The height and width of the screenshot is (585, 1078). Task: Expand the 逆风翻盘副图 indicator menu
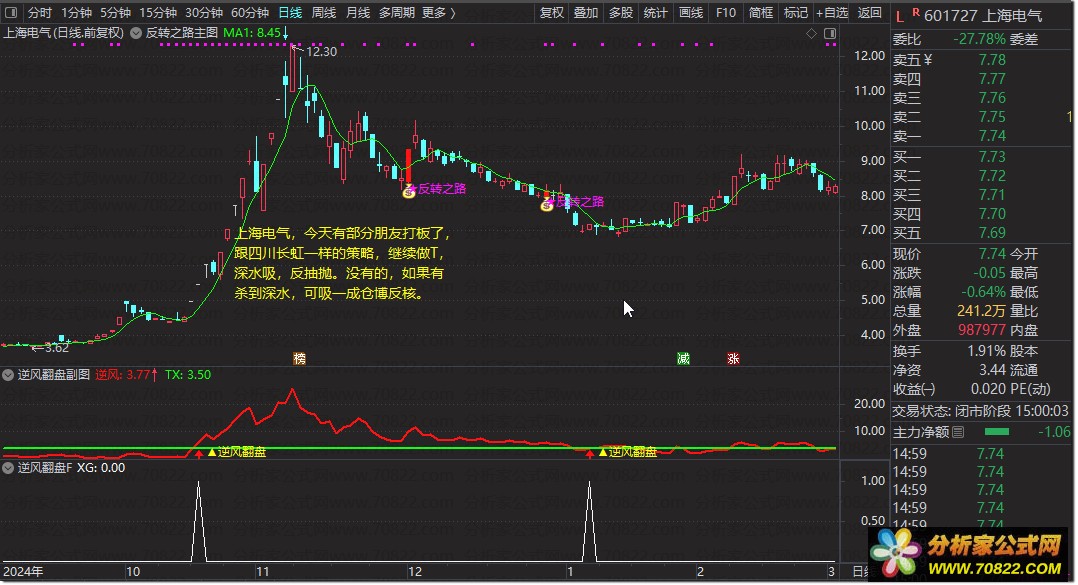coord(8,375)
